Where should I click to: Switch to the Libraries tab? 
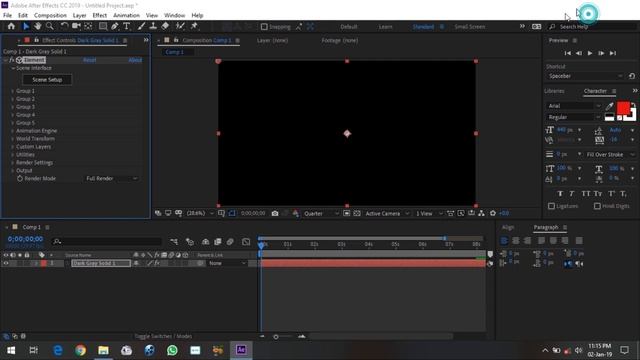[554, 91]
